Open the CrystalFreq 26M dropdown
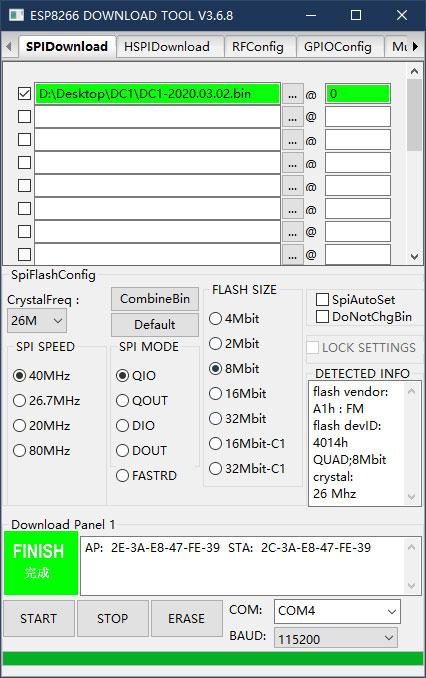 point(37,320)
